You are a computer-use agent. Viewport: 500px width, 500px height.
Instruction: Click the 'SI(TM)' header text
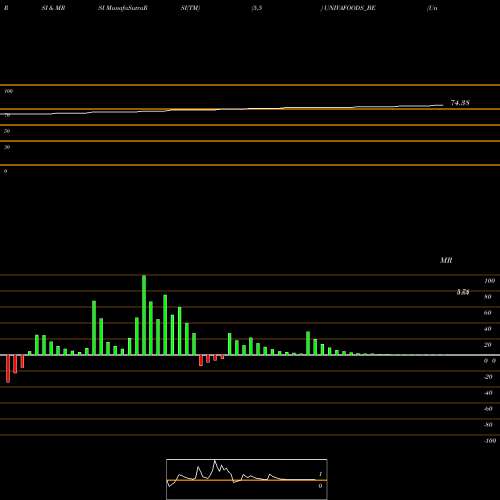(x=190, y=8)
